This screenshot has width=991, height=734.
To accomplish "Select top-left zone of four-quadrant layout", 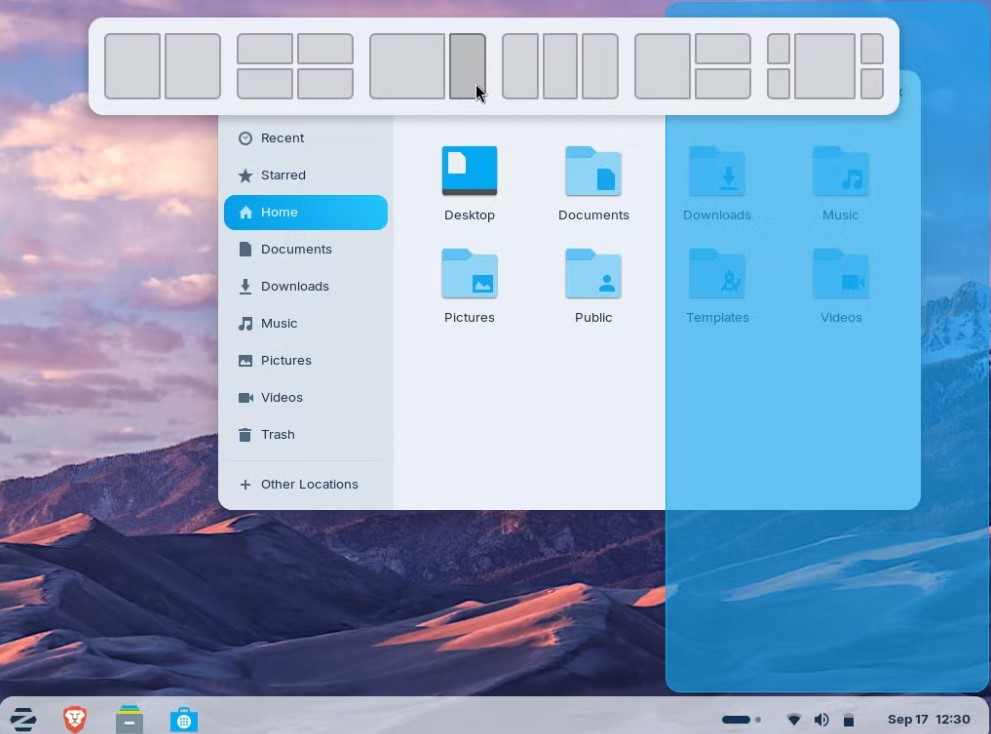I will click(264, 49).
